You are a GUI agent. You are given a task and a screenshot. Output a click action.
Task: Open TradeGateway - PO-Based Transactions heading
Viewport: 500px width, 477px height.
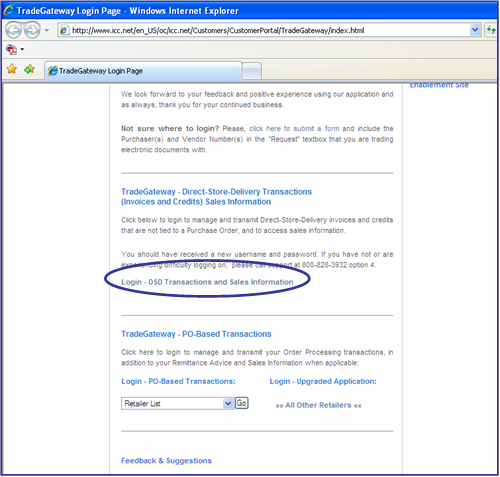click(x=196, y=334)
